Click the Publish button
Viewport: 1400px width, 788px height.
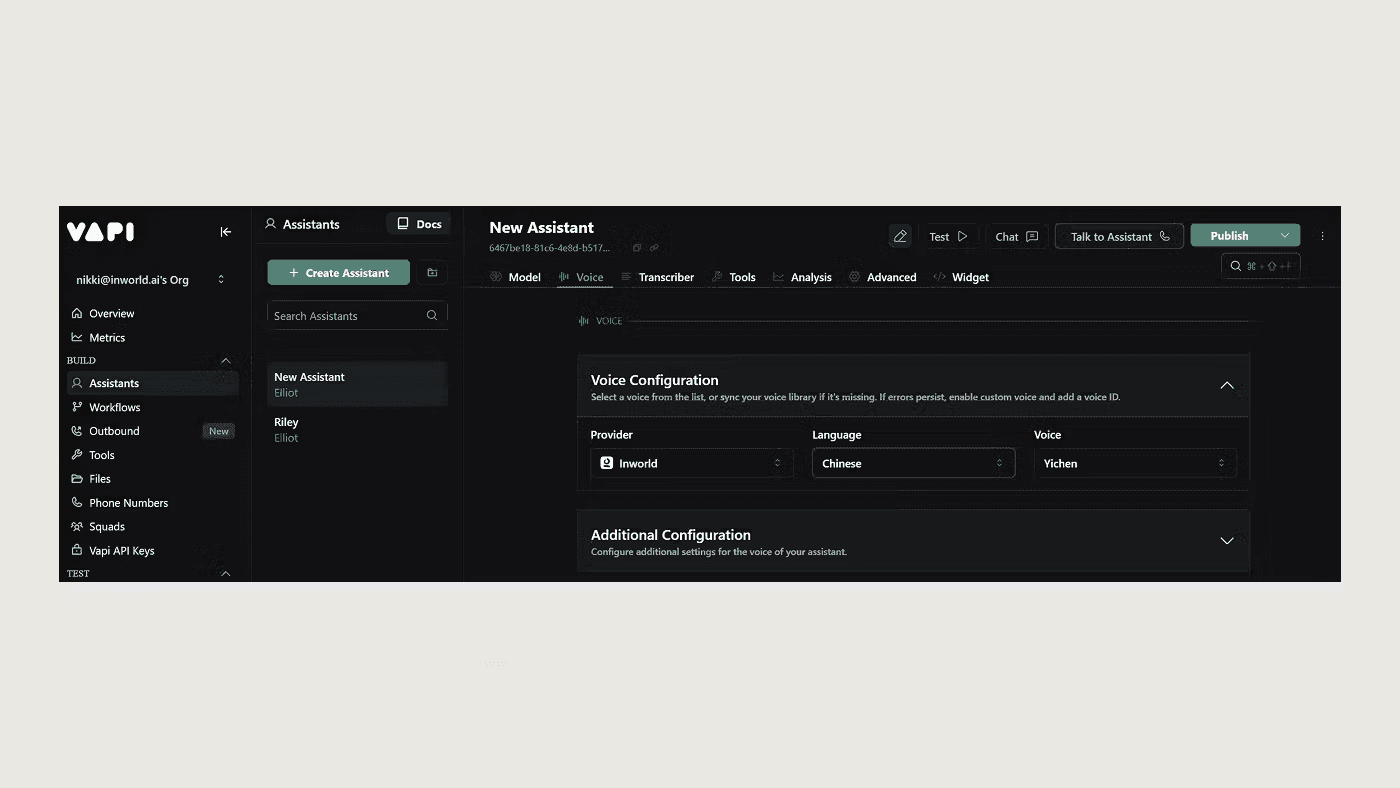click(x=1229, y=236)
